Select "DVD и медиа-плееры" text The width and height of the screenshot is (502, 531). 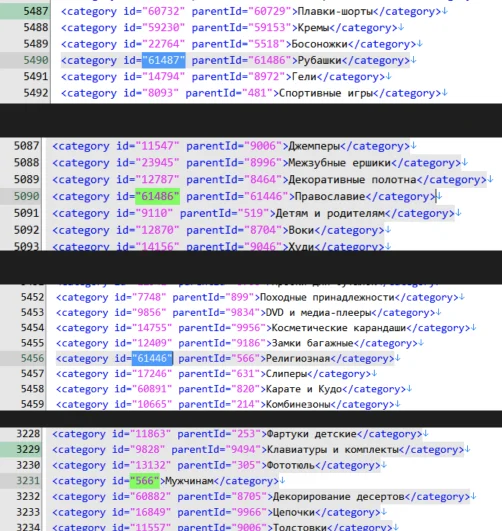[319, 313]
